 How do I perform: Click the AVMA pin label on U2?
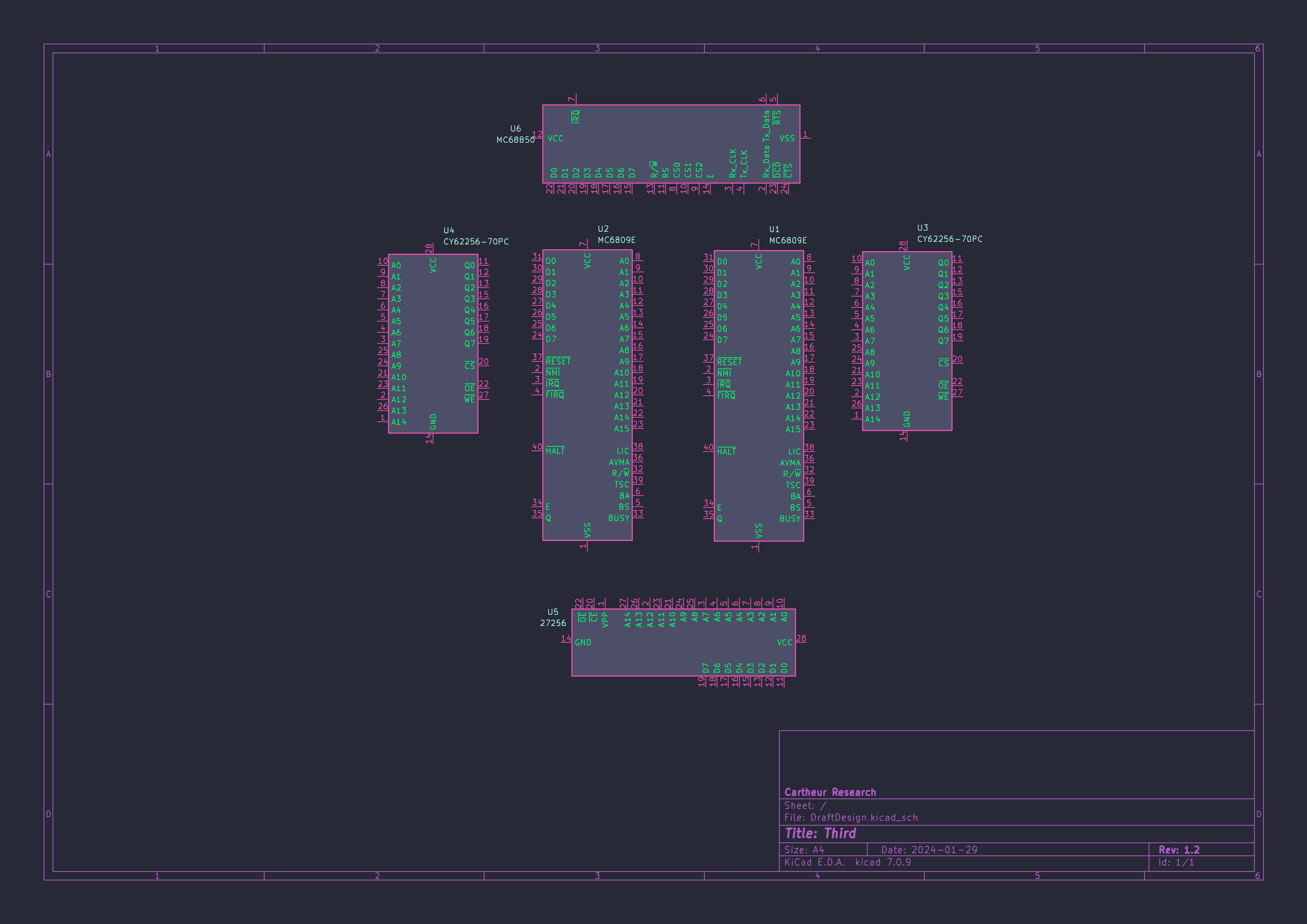[x=619, y=463]
